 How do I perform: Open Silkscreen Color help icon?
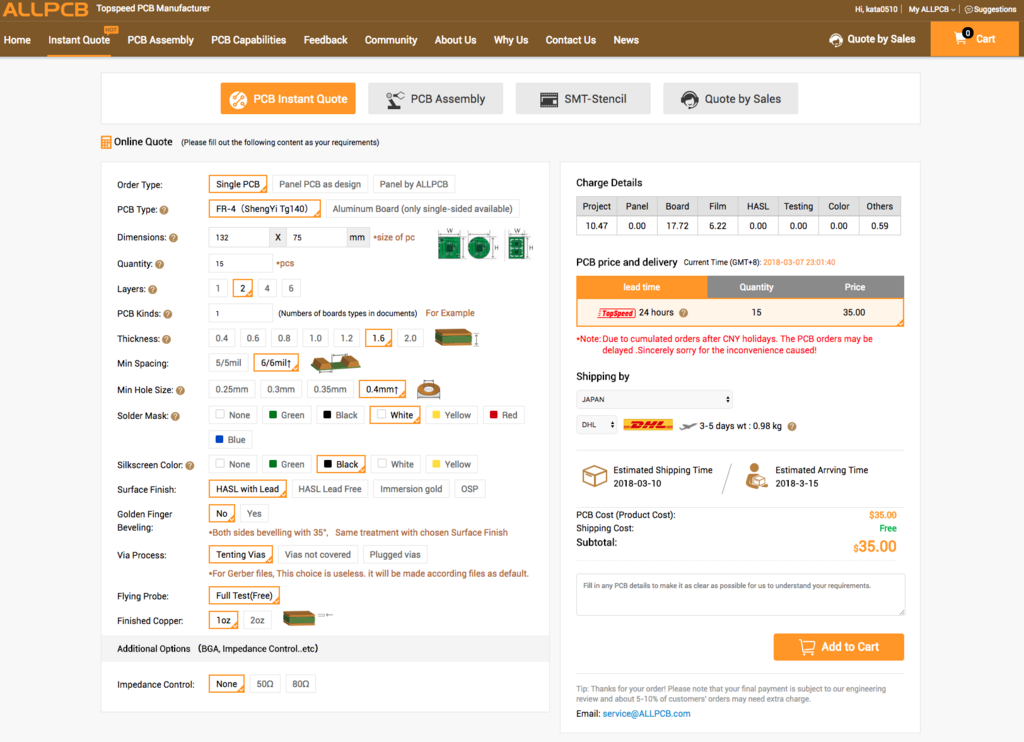[189, 466]
